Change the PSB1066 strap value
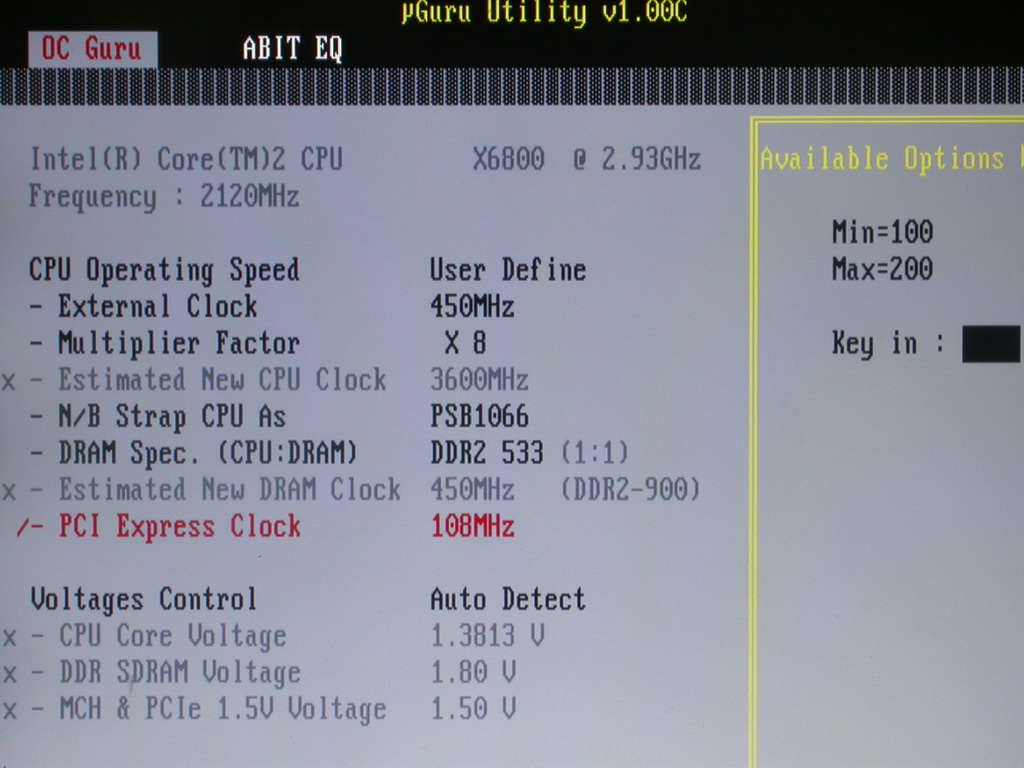1024x768 pixels. coord(479,416)
